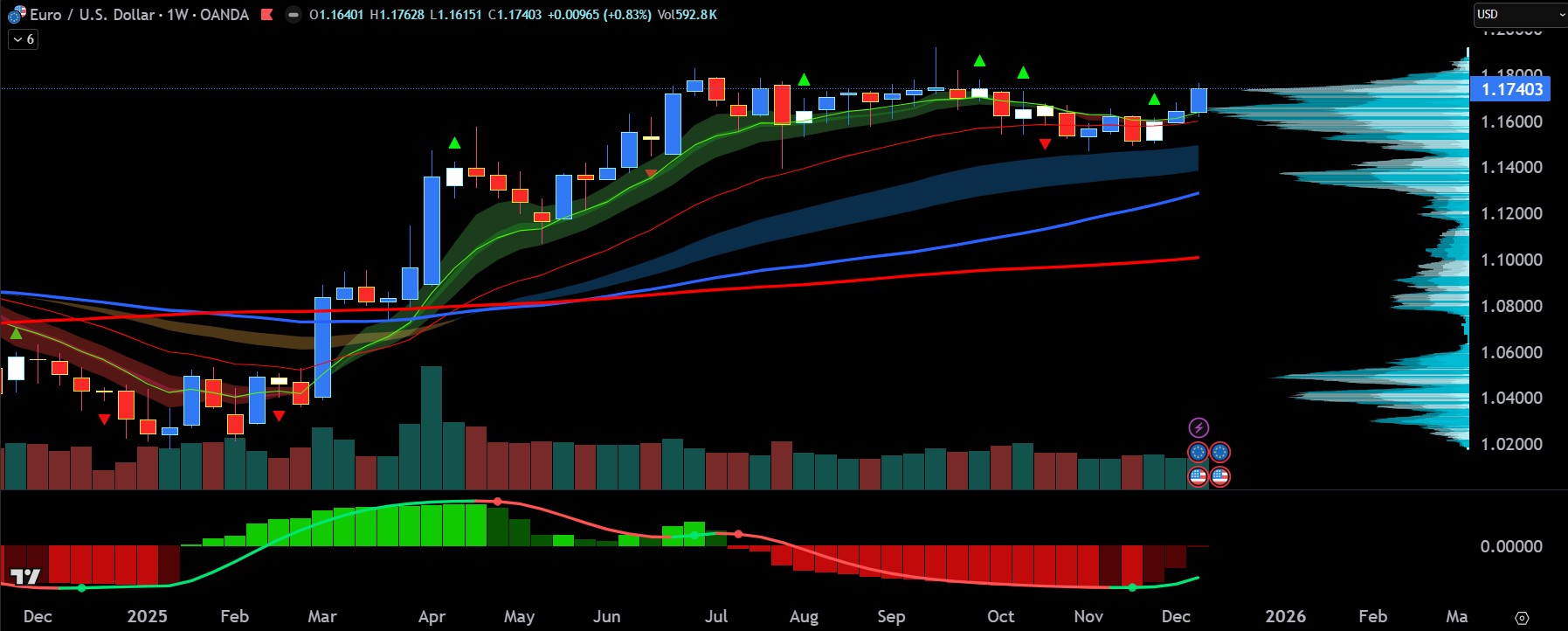Viewport: 1568px width, 631px height.
Task: Click the right EU flag event icon
Action: (1220, 452)
